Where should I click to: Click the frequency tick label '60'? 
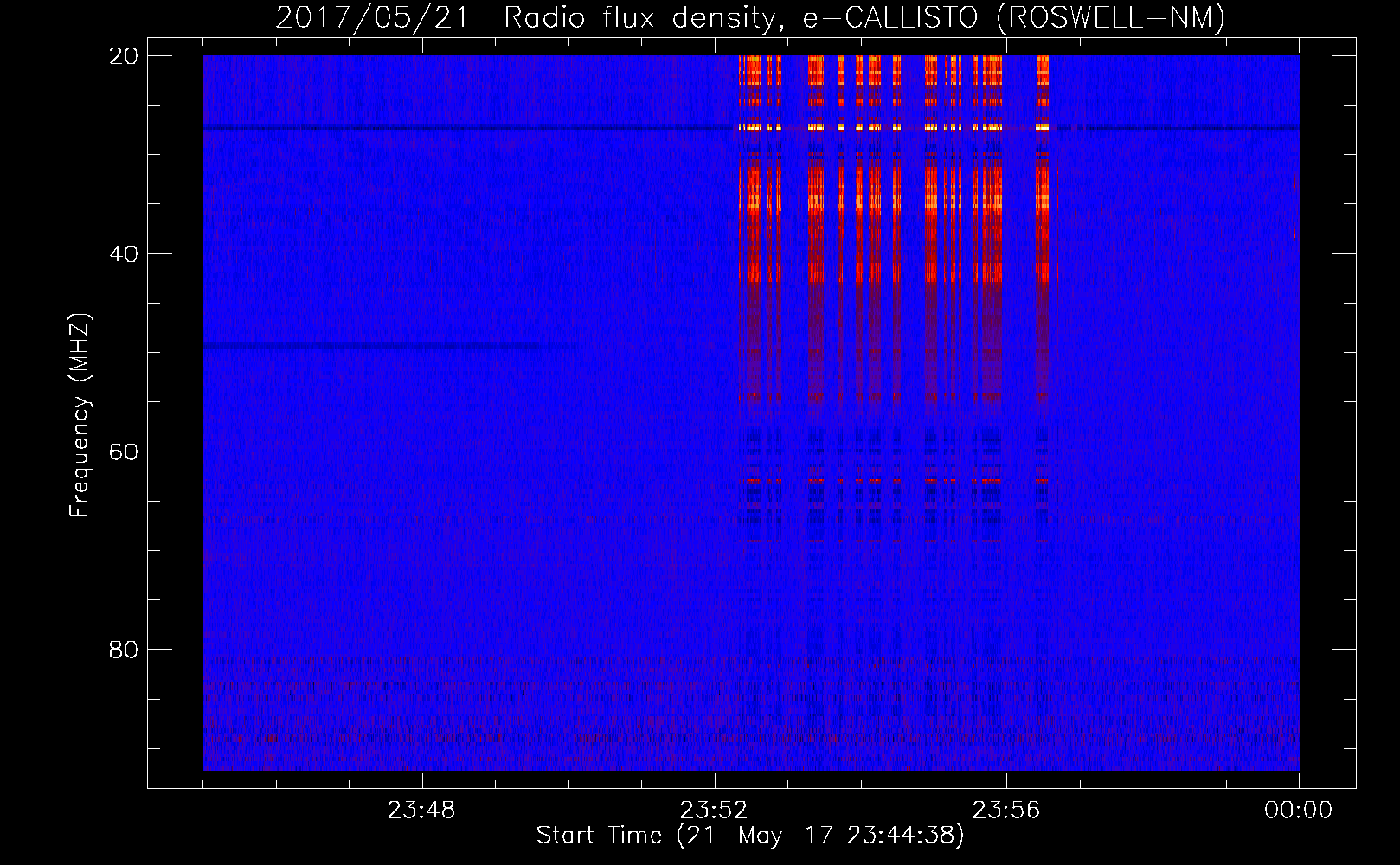124,452
